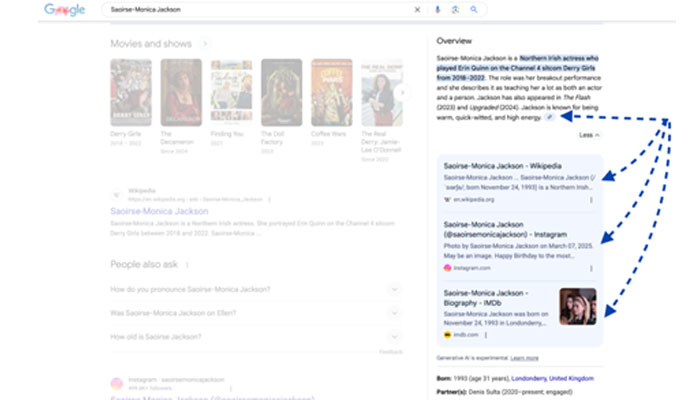The width and height of the screenshot is (700, 400).
Task: Collapse the overview using the Less button
Action: coord(589,134)
